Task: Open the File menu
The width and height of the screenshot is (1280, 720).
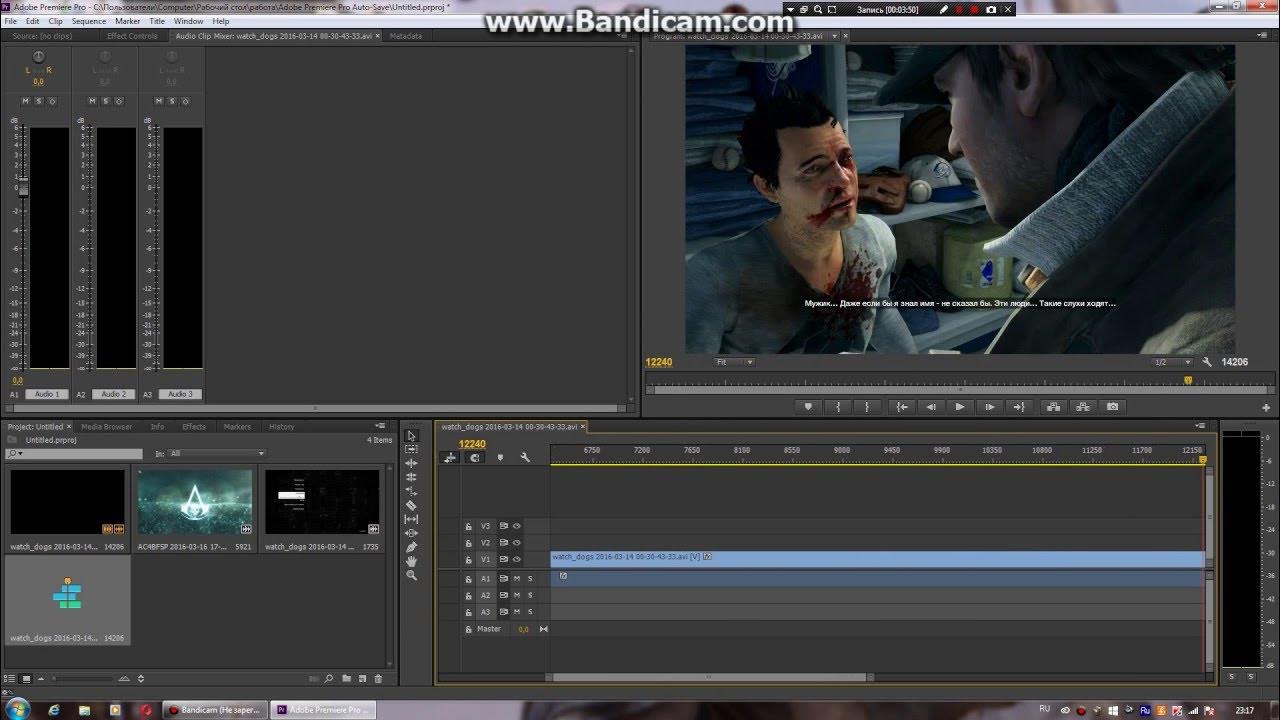Action: pyautogui.click(x=11, y=21)
